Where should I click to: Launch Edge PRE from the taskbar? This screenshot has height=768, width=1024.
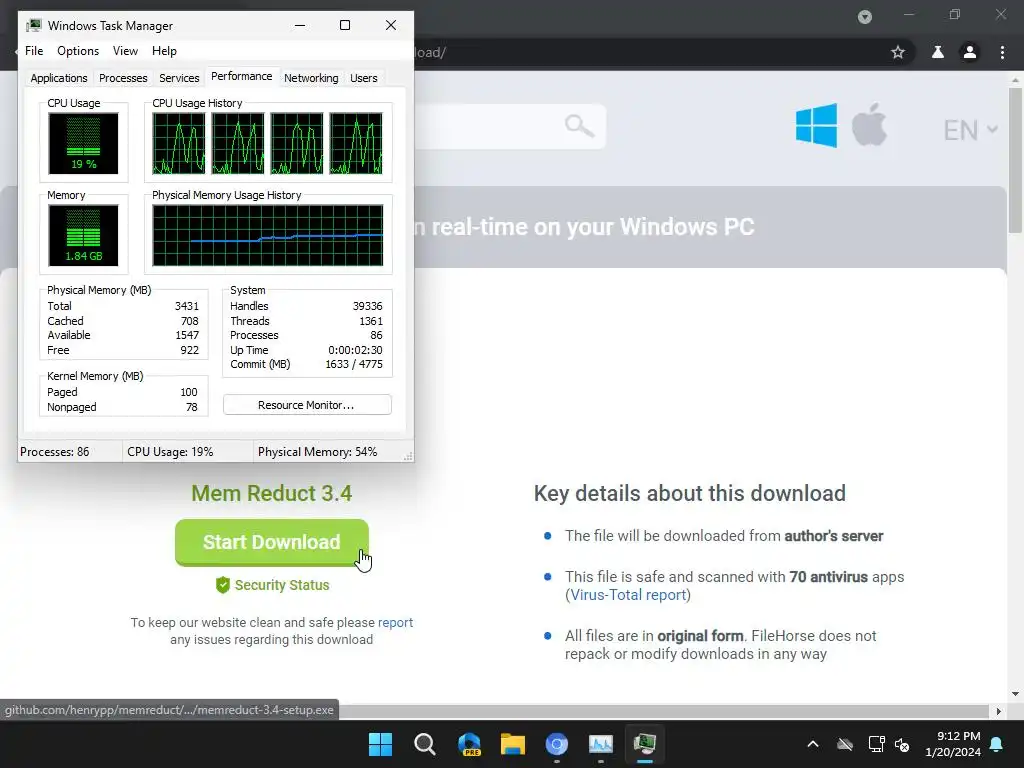tap(469, 744)
